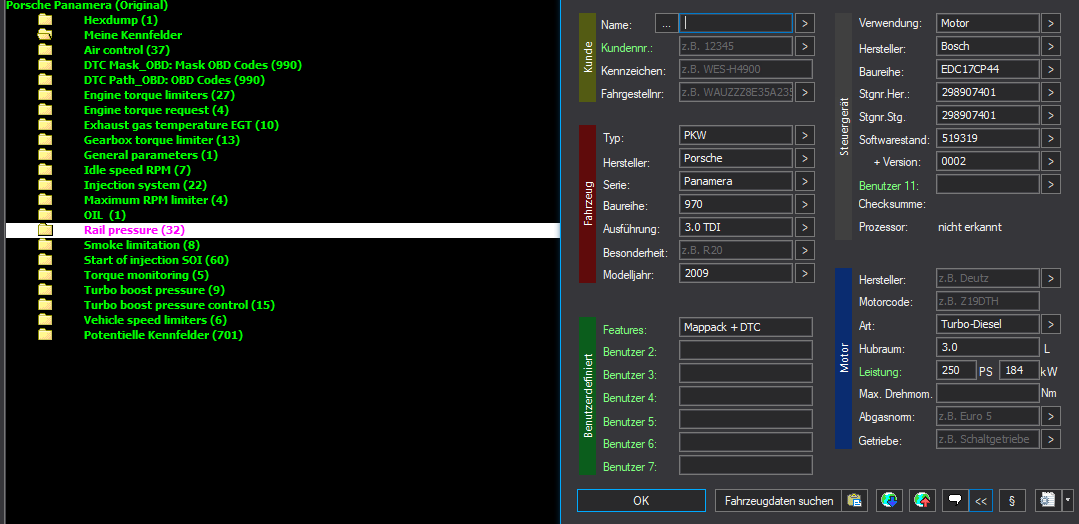Click the folder icon of Torque monitoring
Viewport: 1079px width, 524px height.
45,275
